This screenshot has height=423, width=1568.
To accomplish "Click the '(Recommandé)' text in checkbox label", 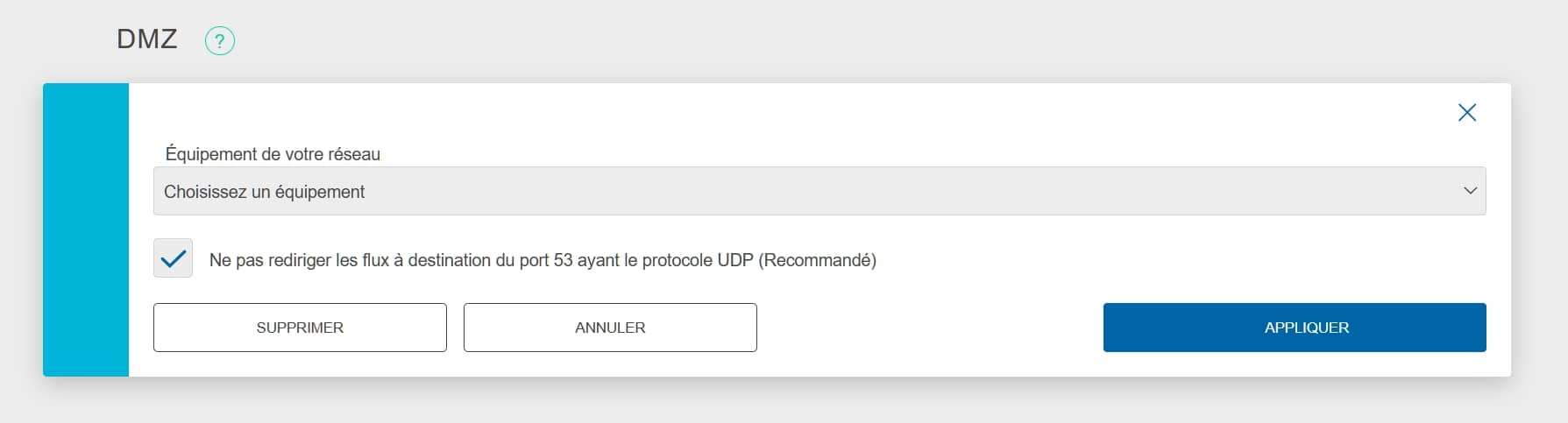I will tap(817, 260).
